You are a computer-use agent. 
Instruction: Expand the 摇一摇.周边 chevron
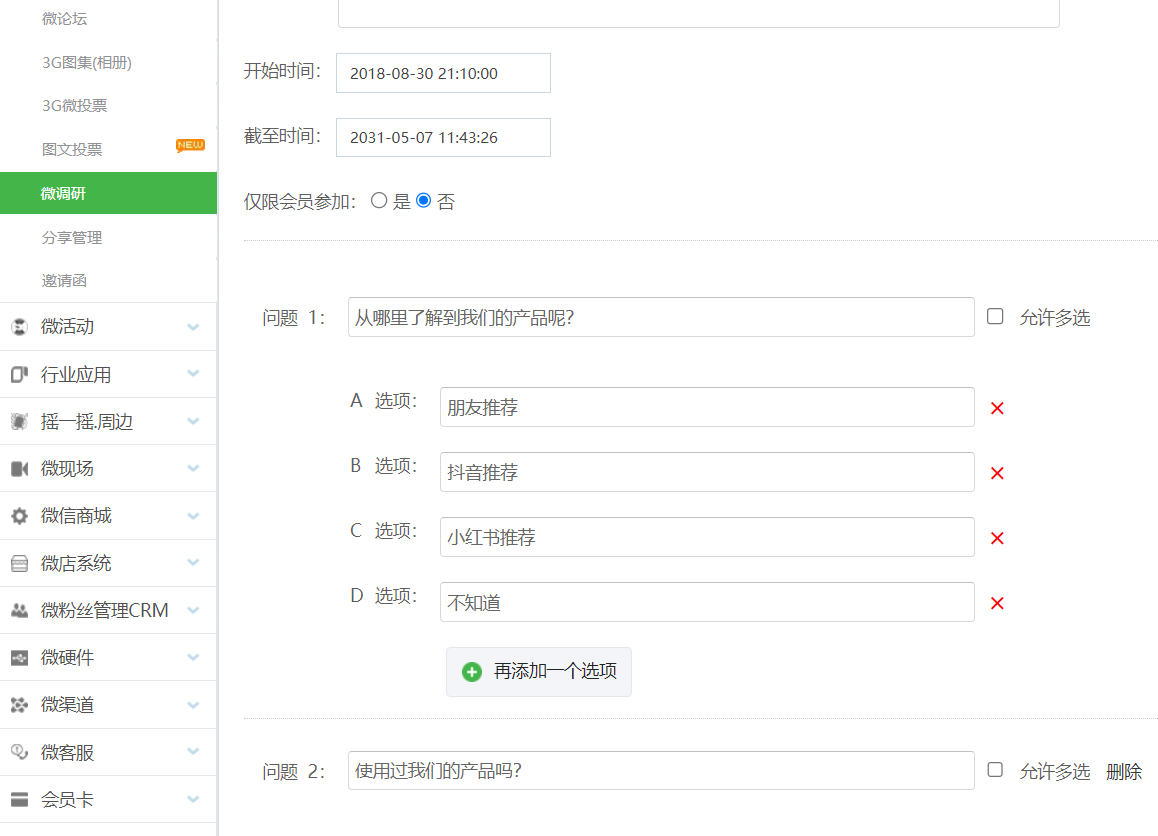193,422
